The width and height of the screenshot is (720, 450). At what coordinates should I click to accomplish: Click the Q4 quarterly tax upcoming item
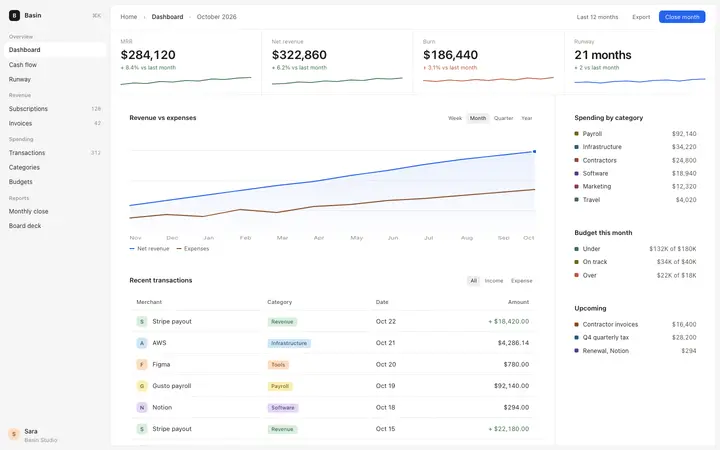[635, 338]
